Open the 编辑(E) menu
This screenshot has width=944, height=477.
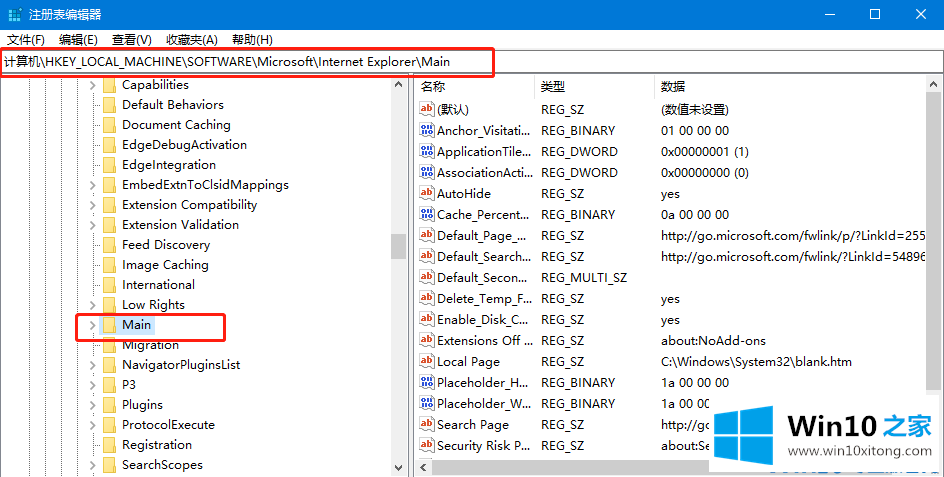(78, 40)
